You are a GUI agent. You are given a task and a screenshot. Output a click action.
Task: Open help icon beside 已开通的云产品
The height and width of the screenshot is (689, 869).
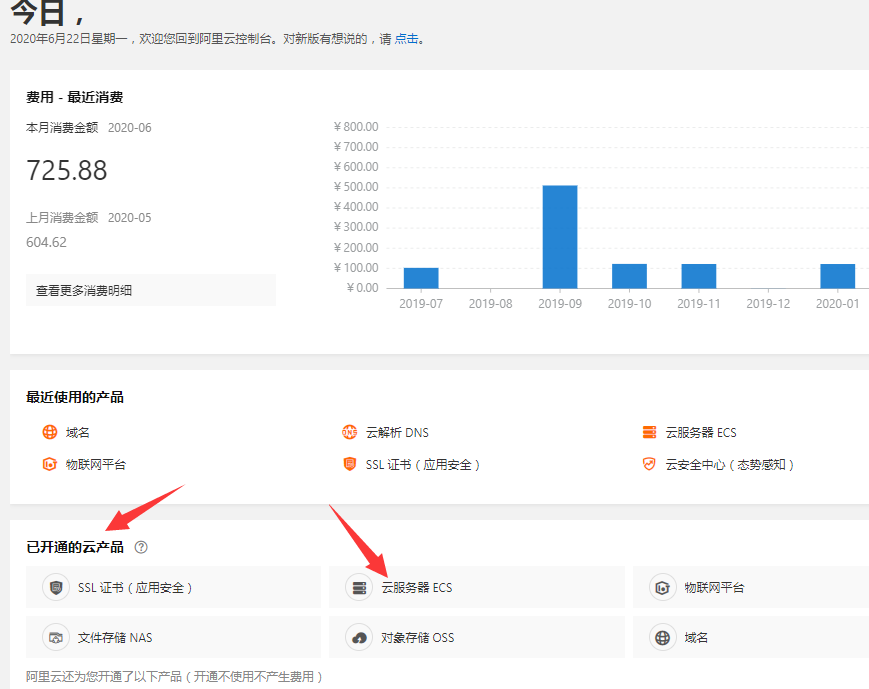141,547
